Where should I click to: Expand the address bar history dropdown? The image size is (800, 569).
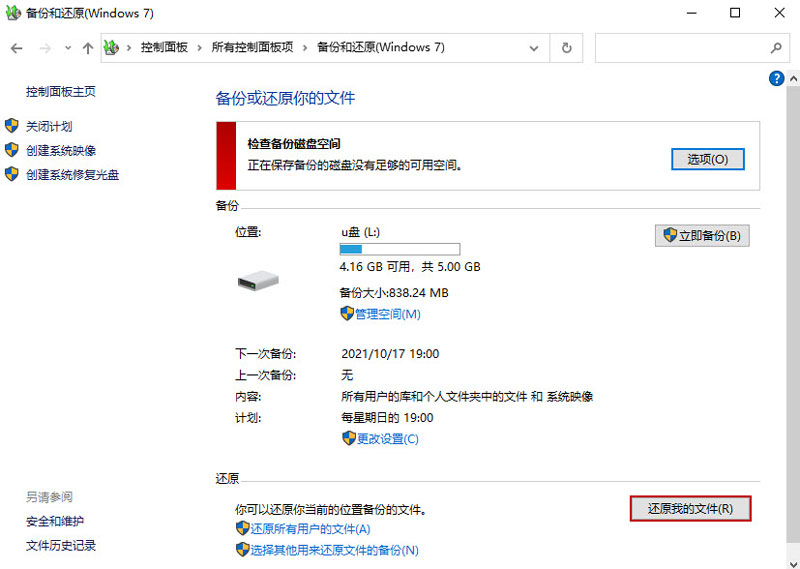[x=534, y=48]
